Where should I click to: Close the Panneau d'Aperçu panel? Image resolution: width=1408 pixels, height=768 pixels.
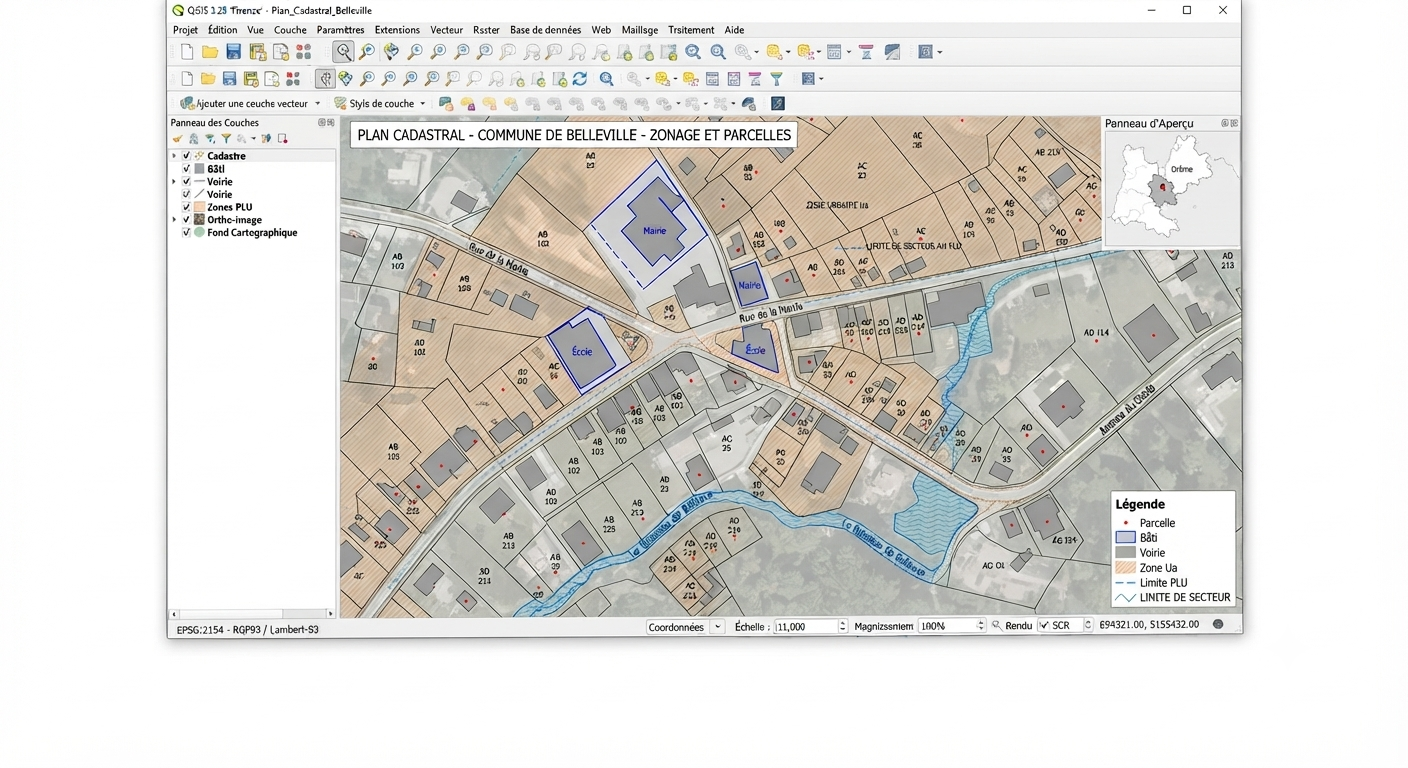[x=1235, y=123]
